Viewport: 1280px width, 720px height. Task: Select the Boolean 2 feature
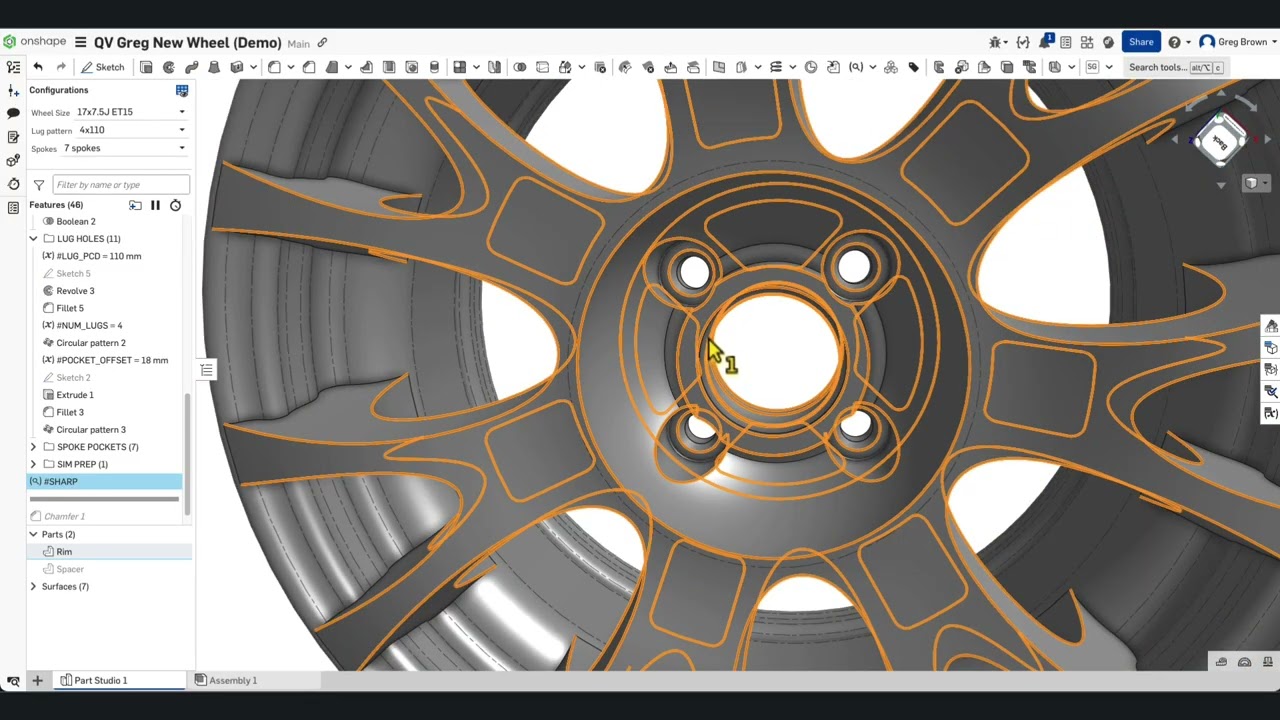click(x=76, y=221)
